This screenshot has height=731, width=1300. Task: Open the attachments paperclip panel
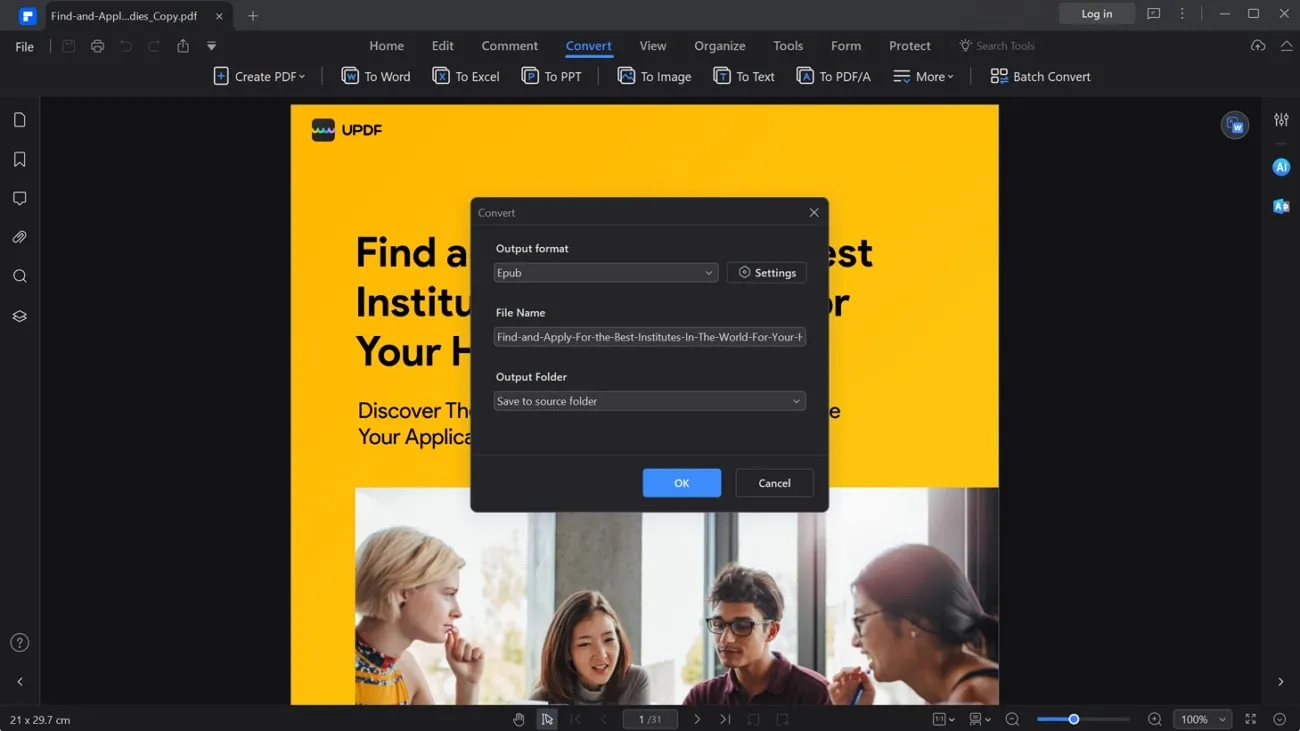point(20,237)
